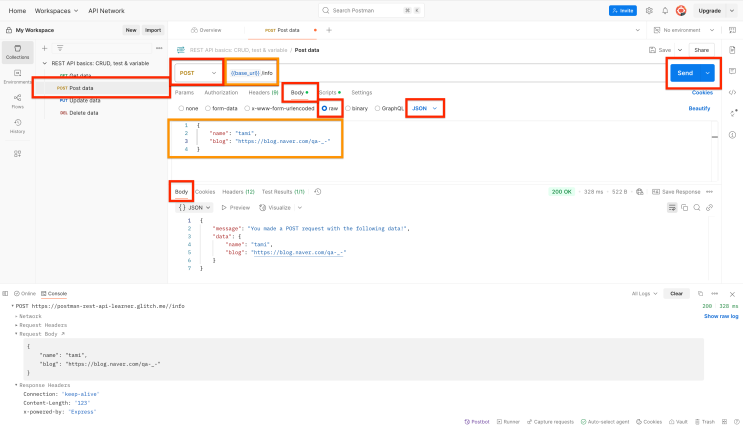Click the user avatar icon
Screen dimensions: 743x427
(x=681, y=10)
